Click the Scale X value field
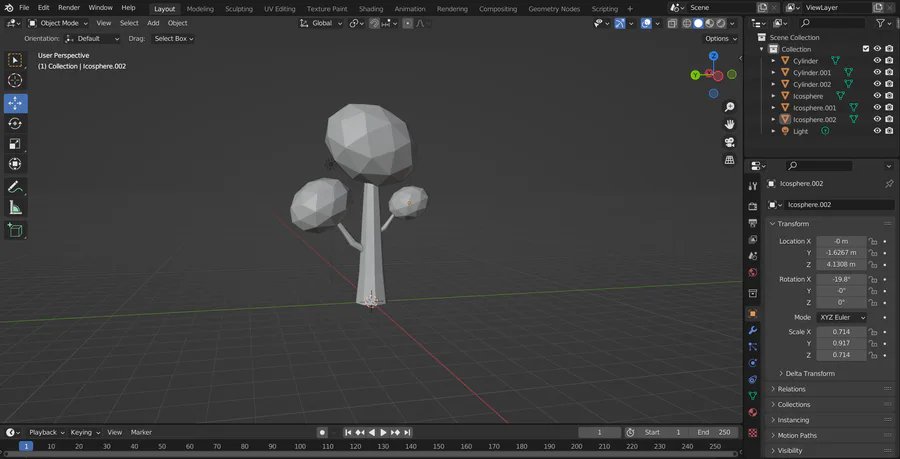 (x=841, y=332)
